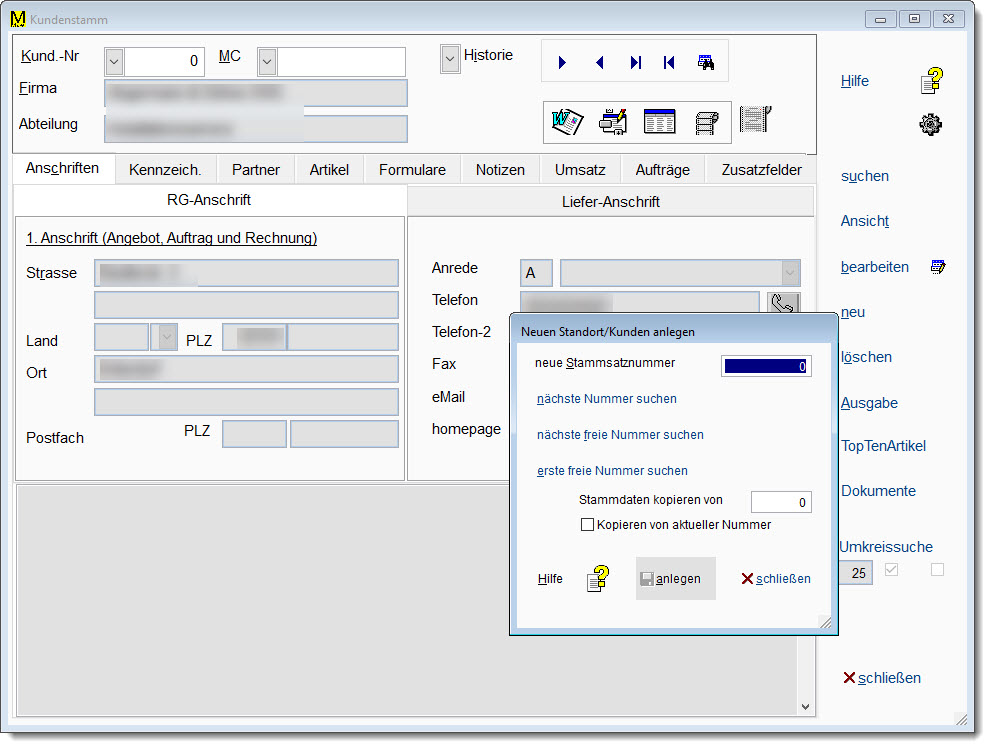Toggle the checked box under Umkreissuche
990x748 pixels.
tap(892, 570)
